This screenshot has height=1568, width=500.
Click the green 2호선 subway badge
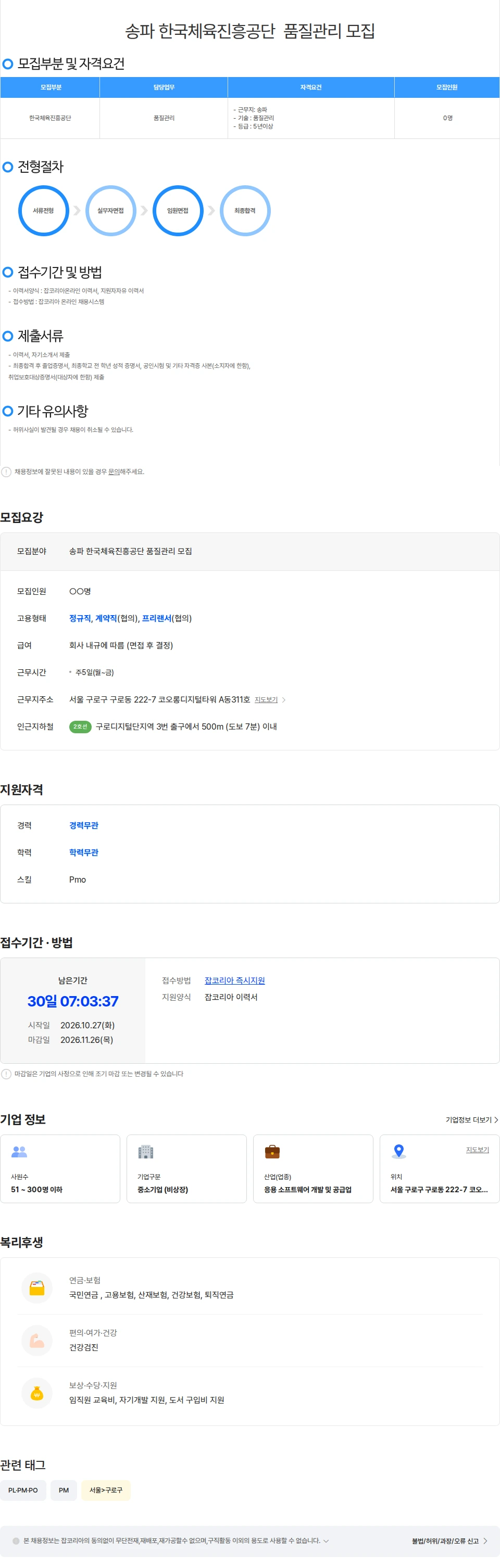(80, 727)
